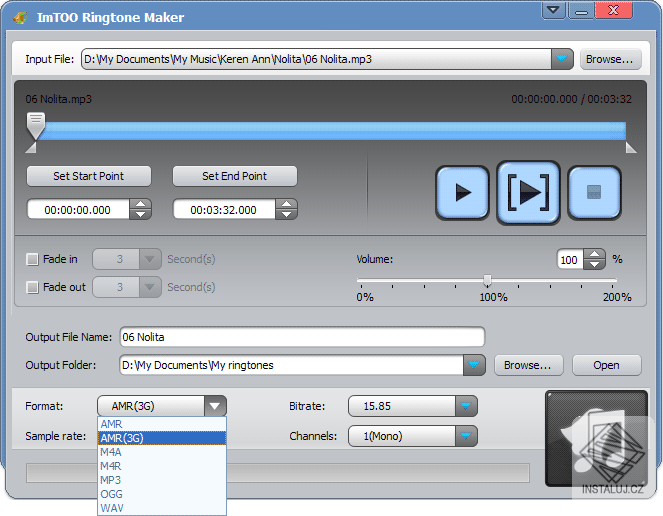Viewport: 663px width, 516px height.
Task: Click the volume value 100 field
Action: coord(570,259)
